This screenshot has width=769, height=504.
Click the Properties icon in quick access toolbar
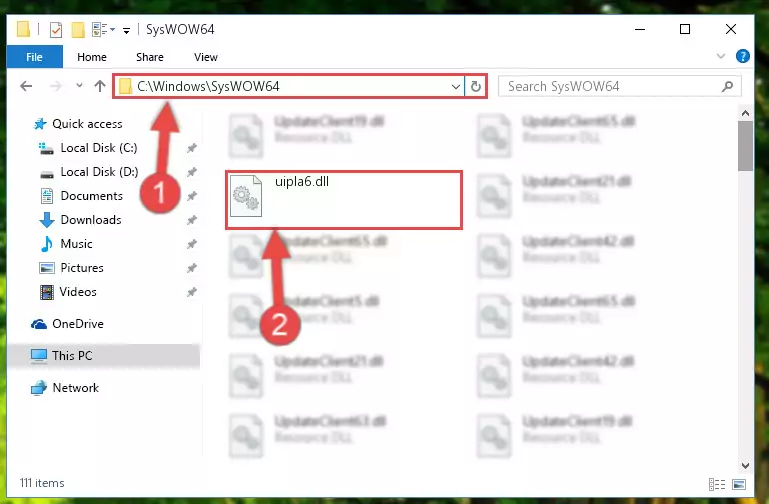click(56, 30)
